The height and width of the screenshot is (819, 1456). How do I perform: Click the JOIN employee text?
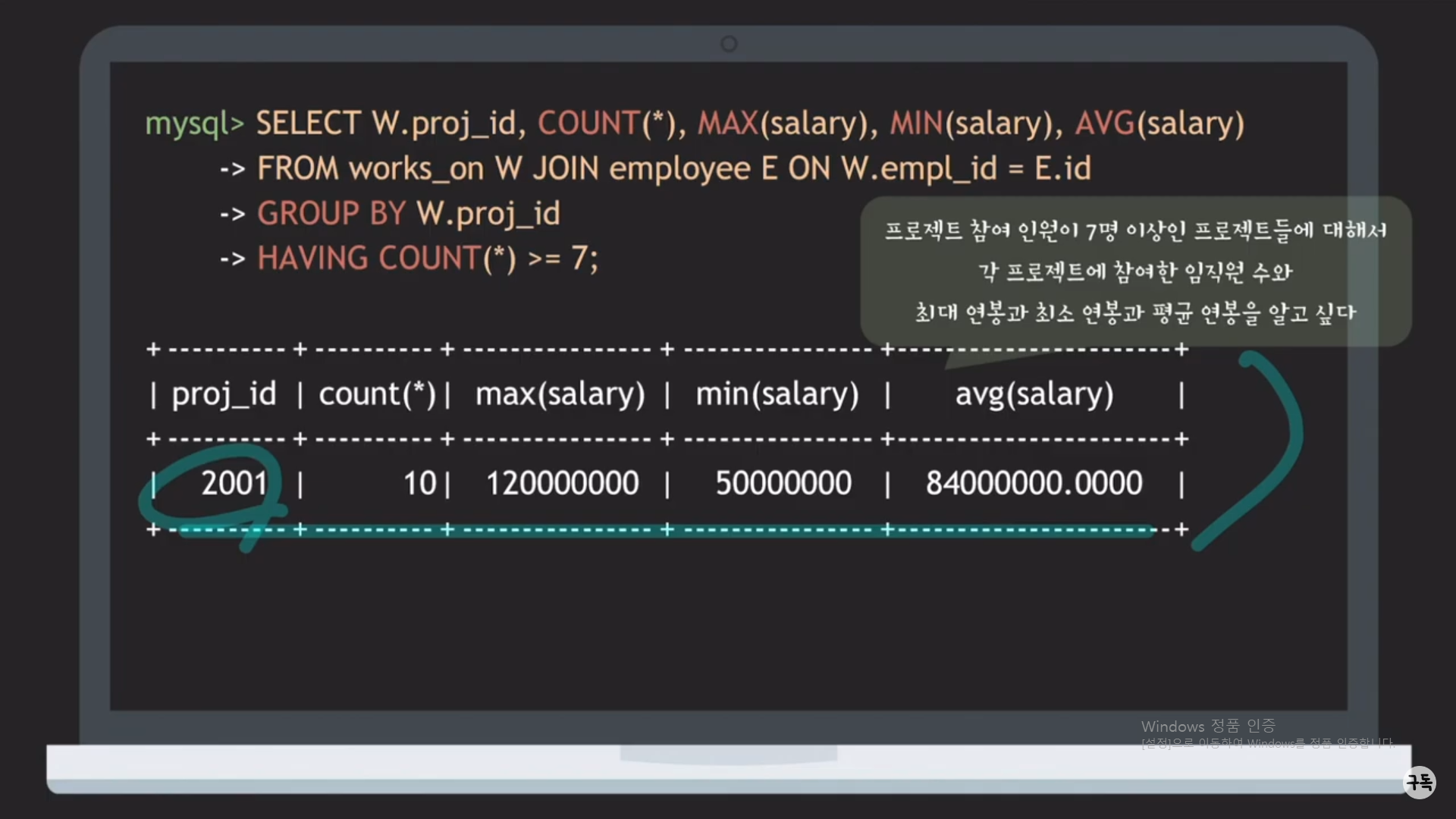pyautogui.click(x=641, y=168)
